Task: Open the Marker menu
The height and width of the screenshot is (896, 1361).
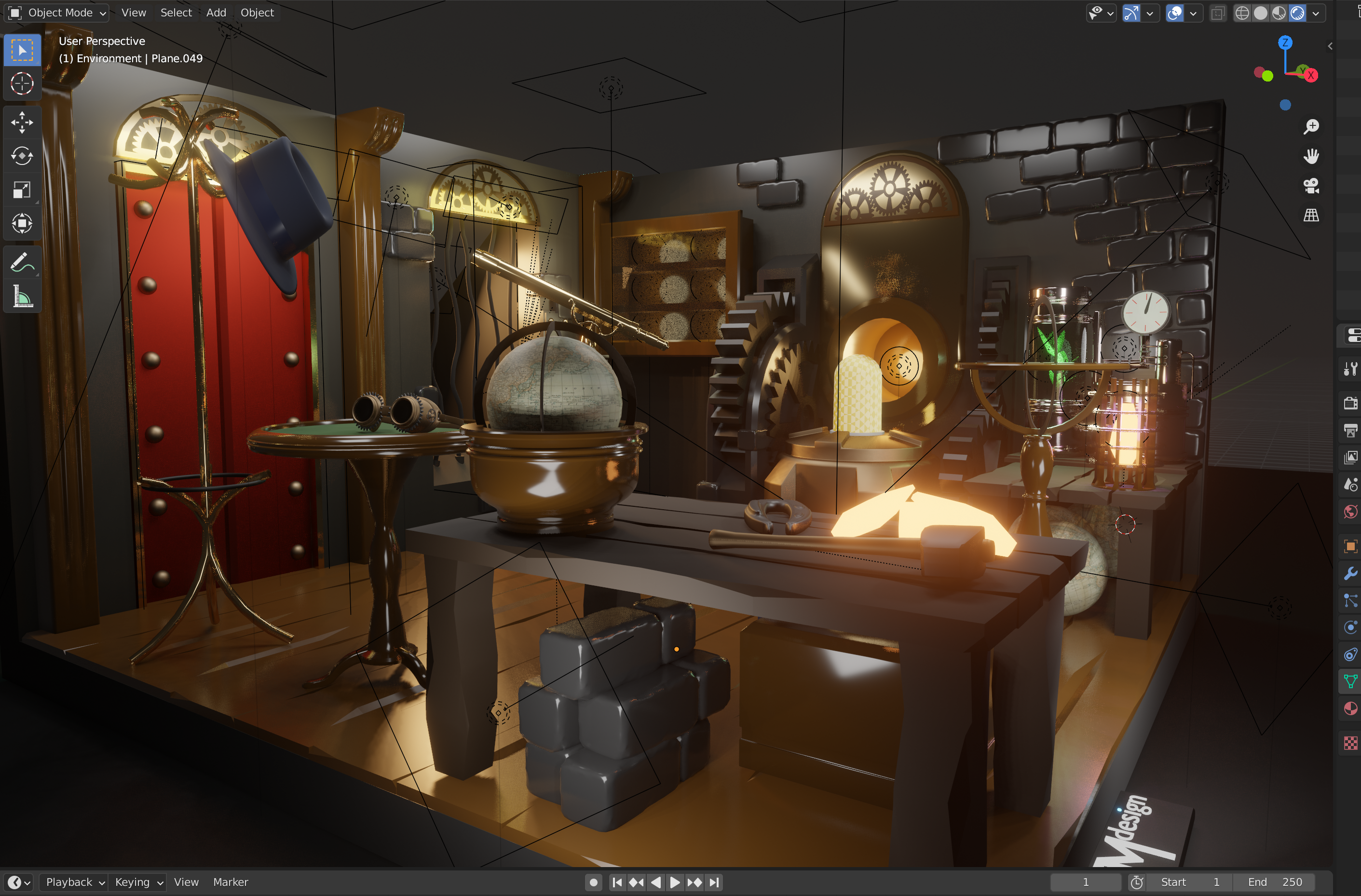Action: [x=231, y=882]
